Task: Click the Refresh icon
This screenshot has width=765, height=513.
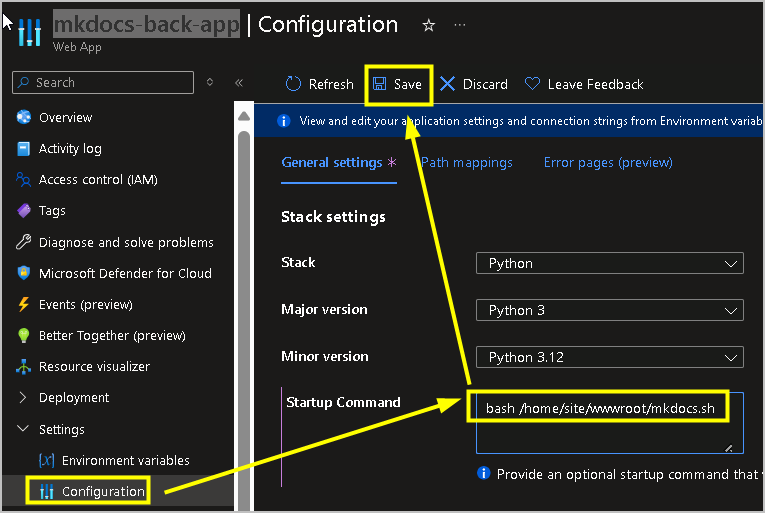Action: coord(293,85)
